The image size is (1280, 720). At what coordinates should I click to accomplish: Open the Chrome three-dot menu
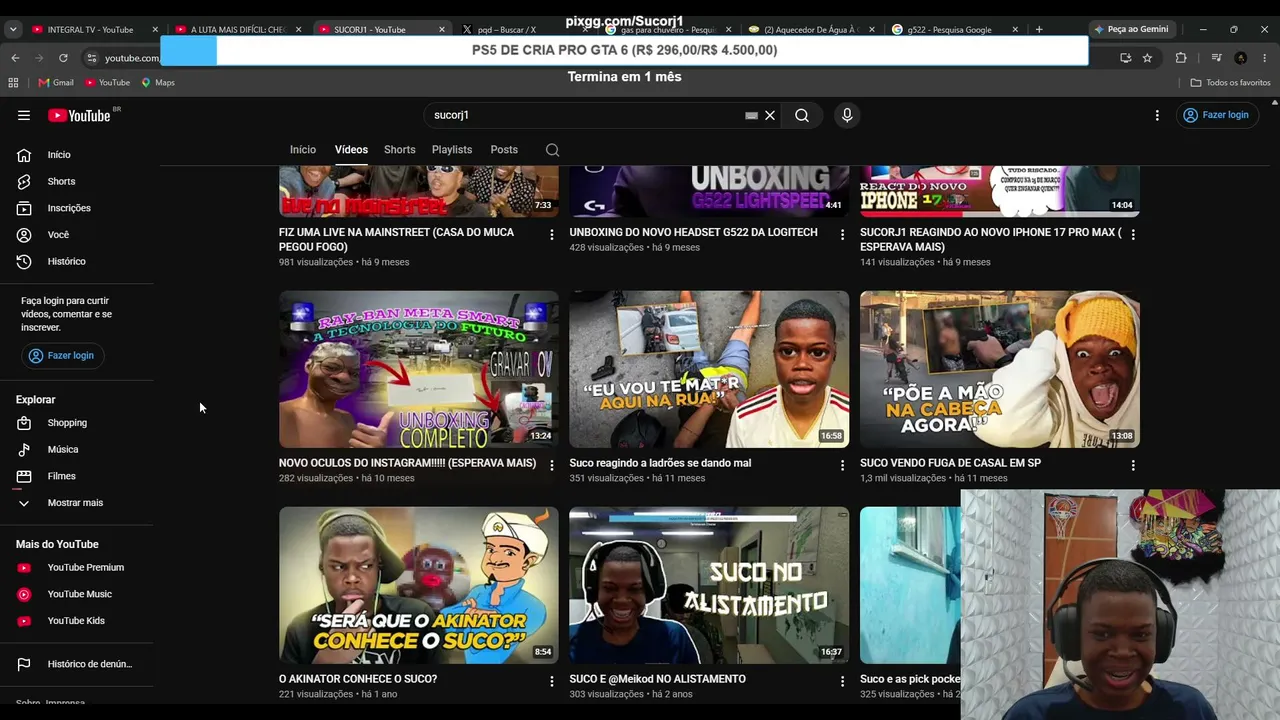(1265, 58)
